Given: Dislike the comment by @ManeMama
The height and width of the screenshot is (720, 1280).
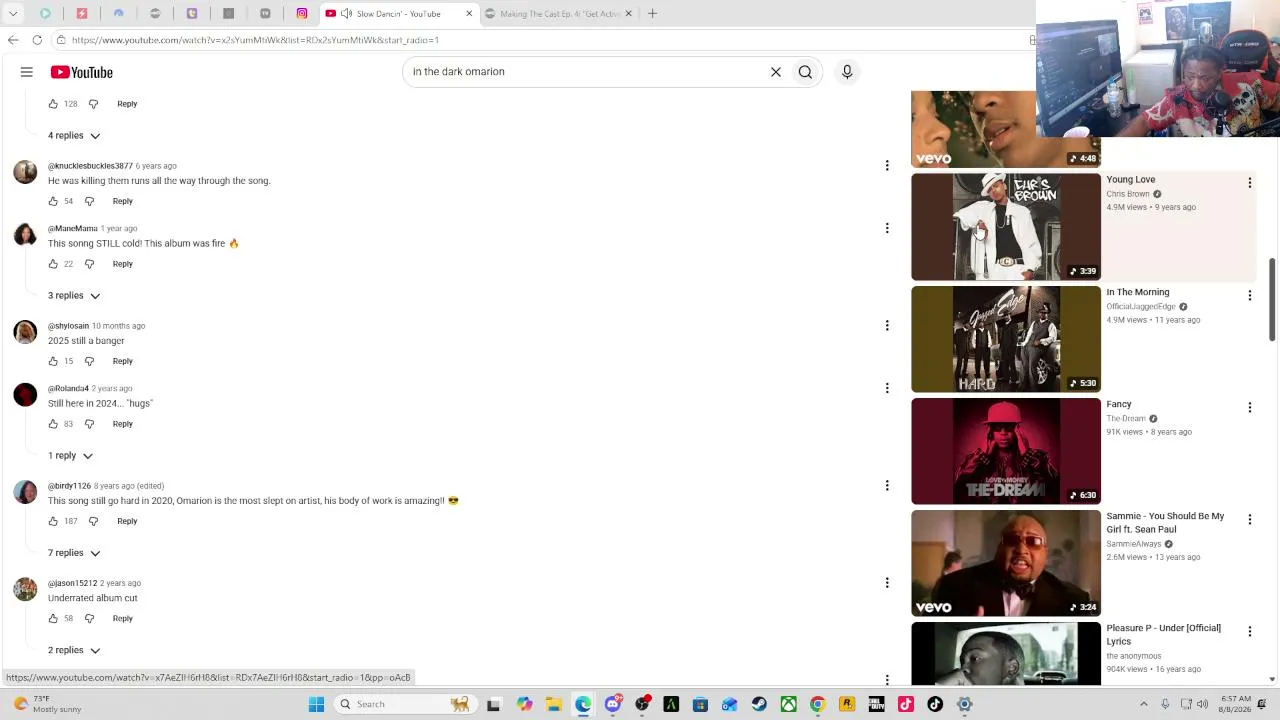Looking at the screenshot, I should coord(89,264).
